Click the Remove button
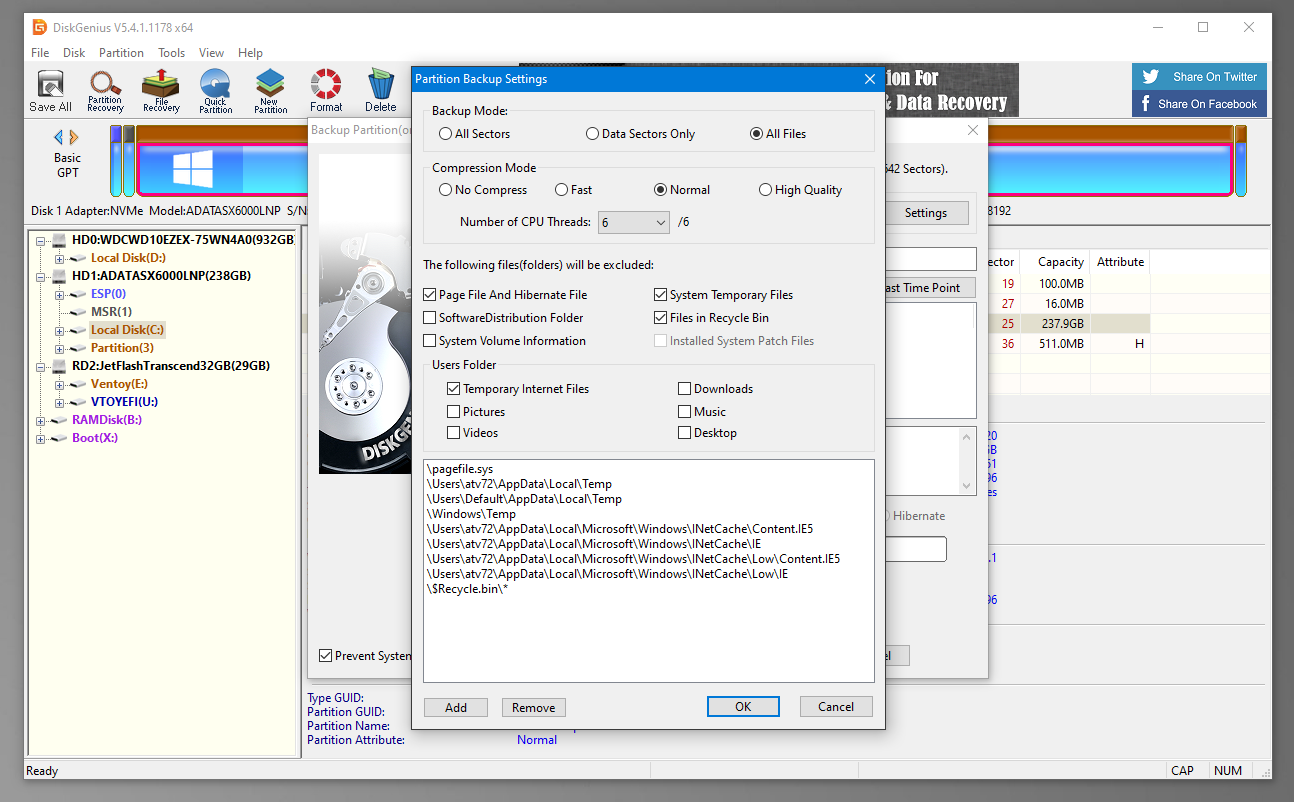This screenshot has height=802, width=1294. (533, 708)
